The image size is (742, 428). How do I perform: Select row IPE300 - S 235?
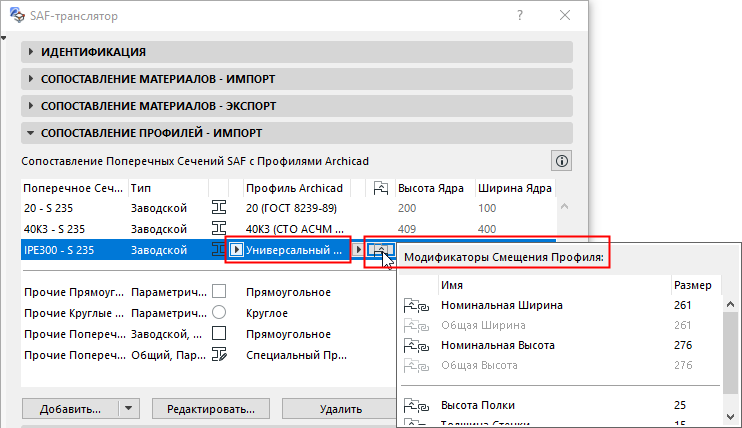click(208, 250)
